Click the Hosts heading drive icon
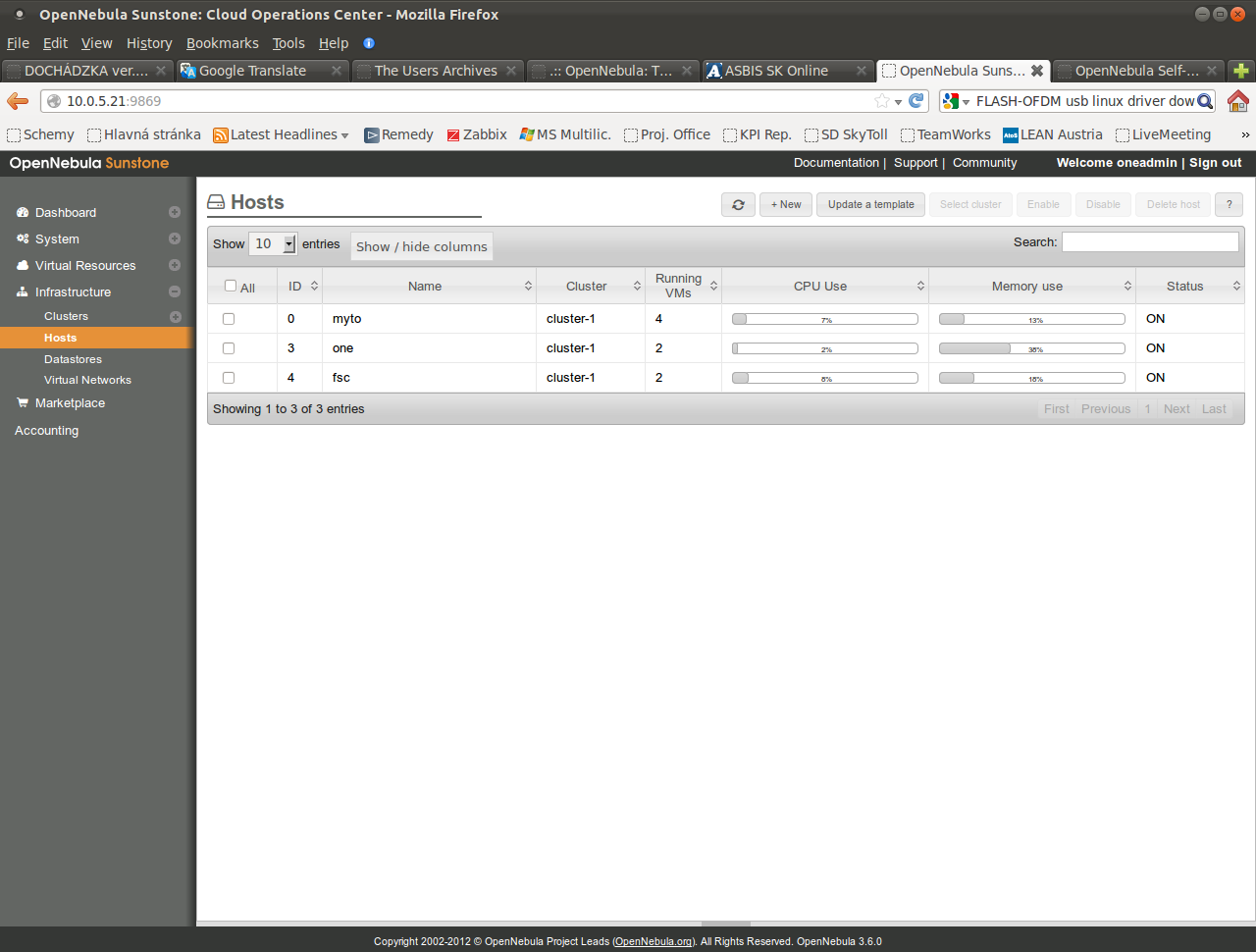1256x952 pixels. pyautogui.click(x=216, y=202)
